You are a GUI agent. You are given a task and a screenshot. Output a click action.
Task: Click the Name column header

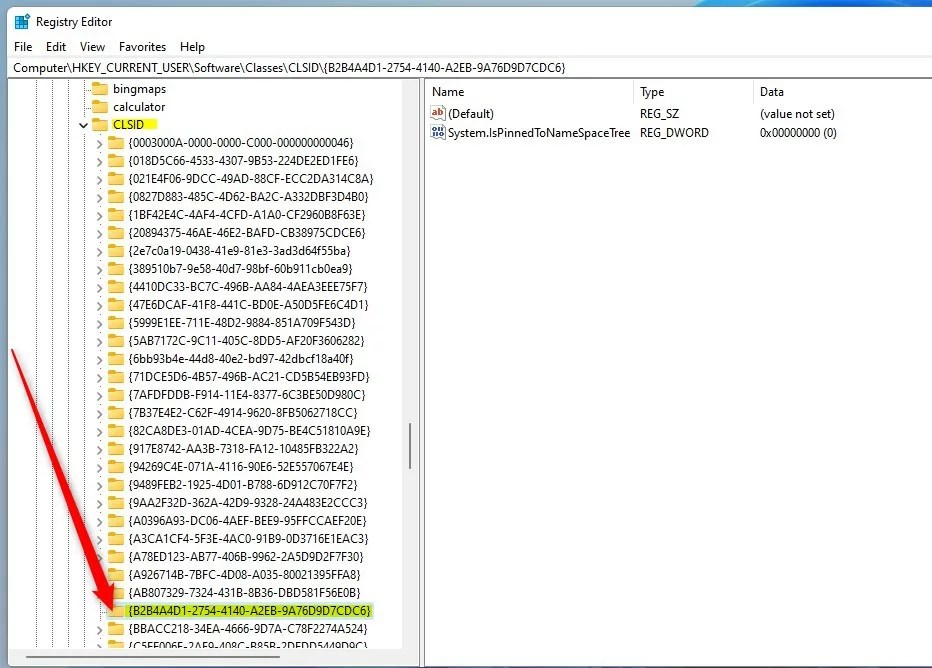(x=447, y=91)
